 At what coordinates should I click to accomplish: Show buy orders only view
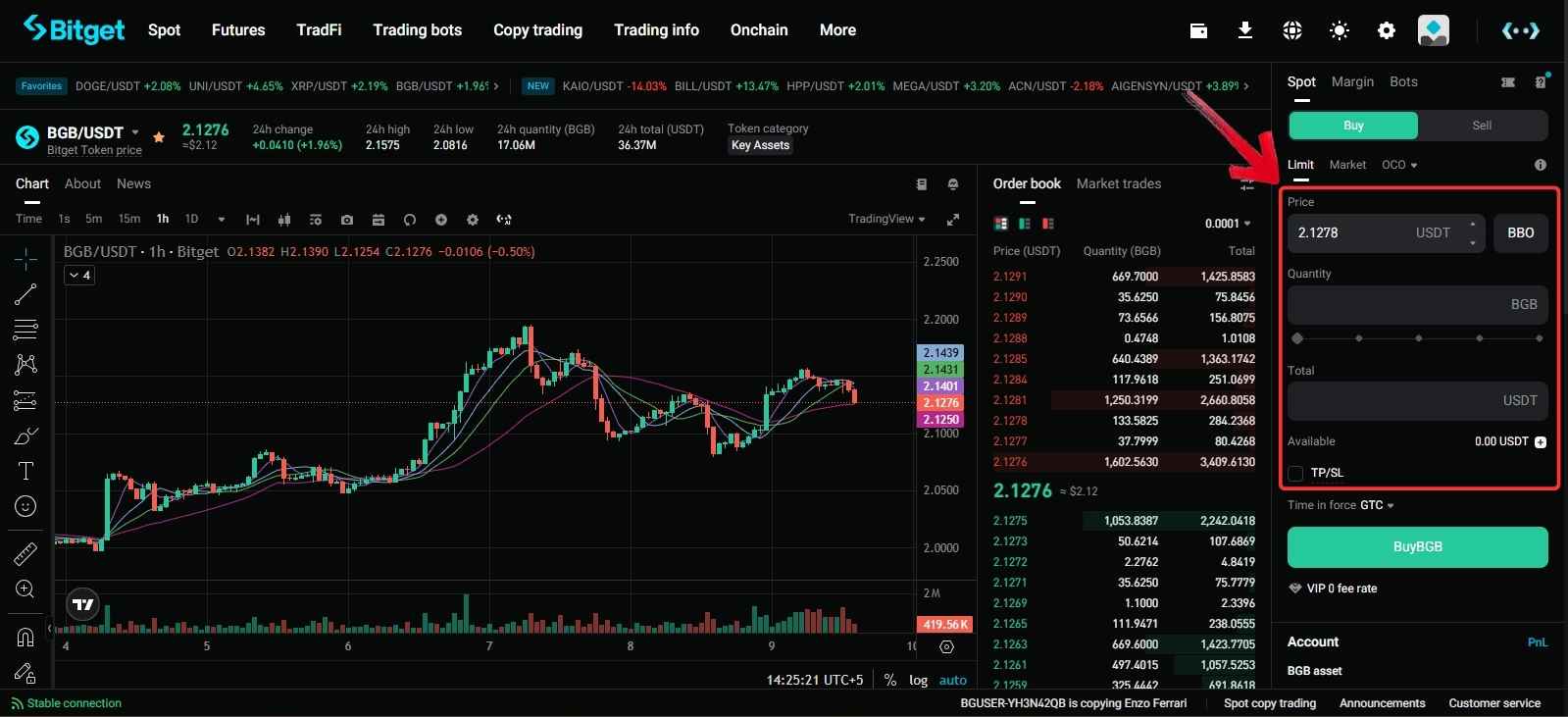coord(1025,224)
